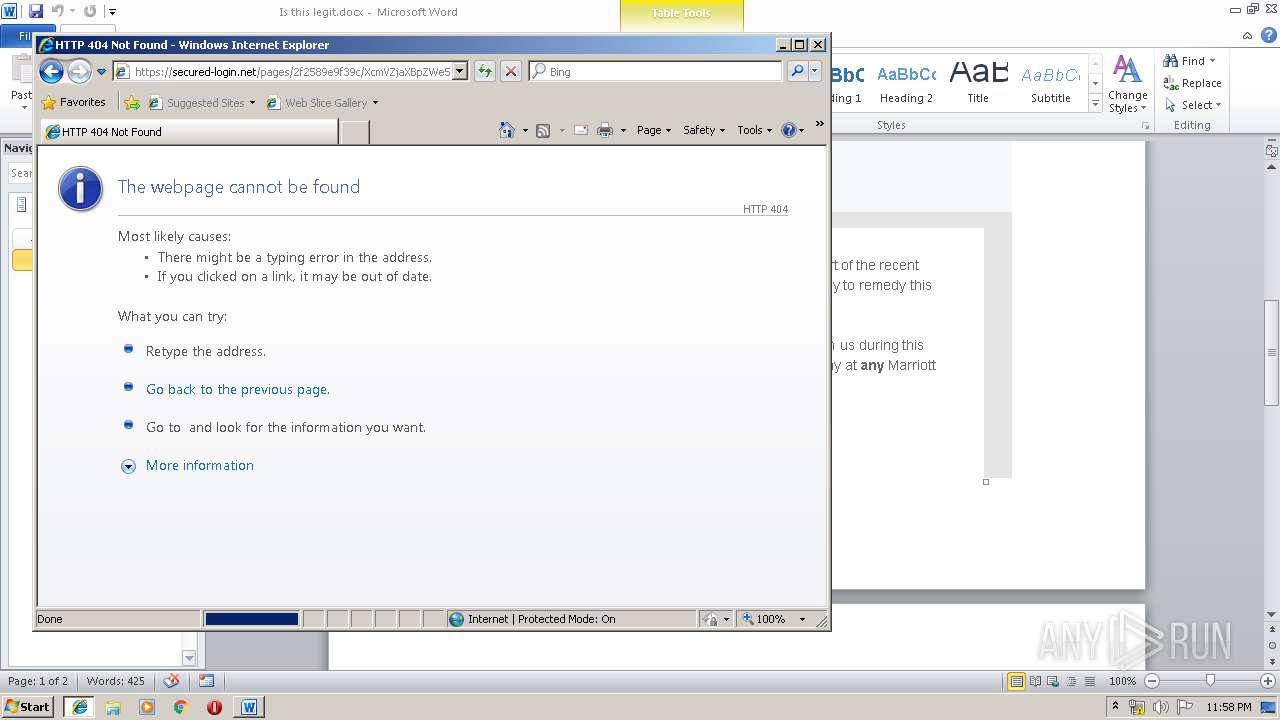The height and width of the screenshot is (720, 1280).
Task: Expand the Print options dropdown arrow
Action: click(623, 130)
